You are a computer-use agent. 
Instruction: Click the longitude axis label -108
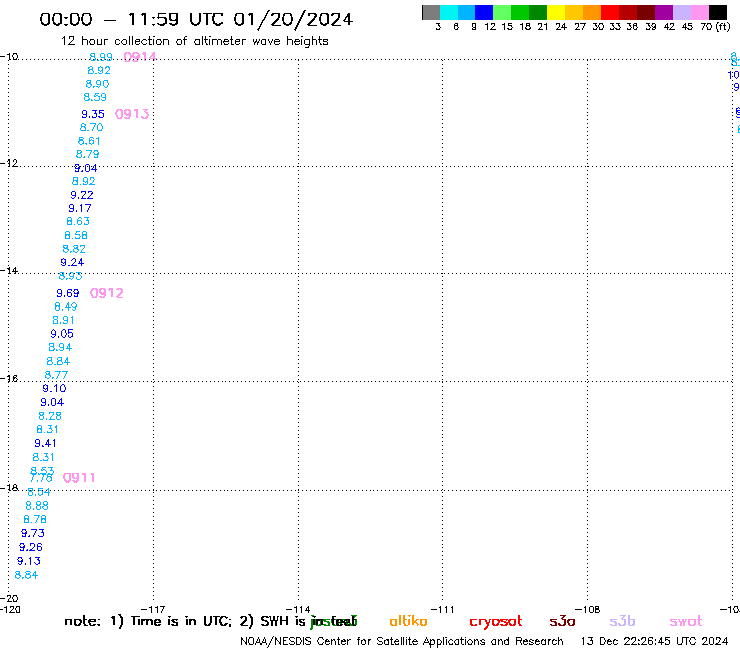click(588, 610)
